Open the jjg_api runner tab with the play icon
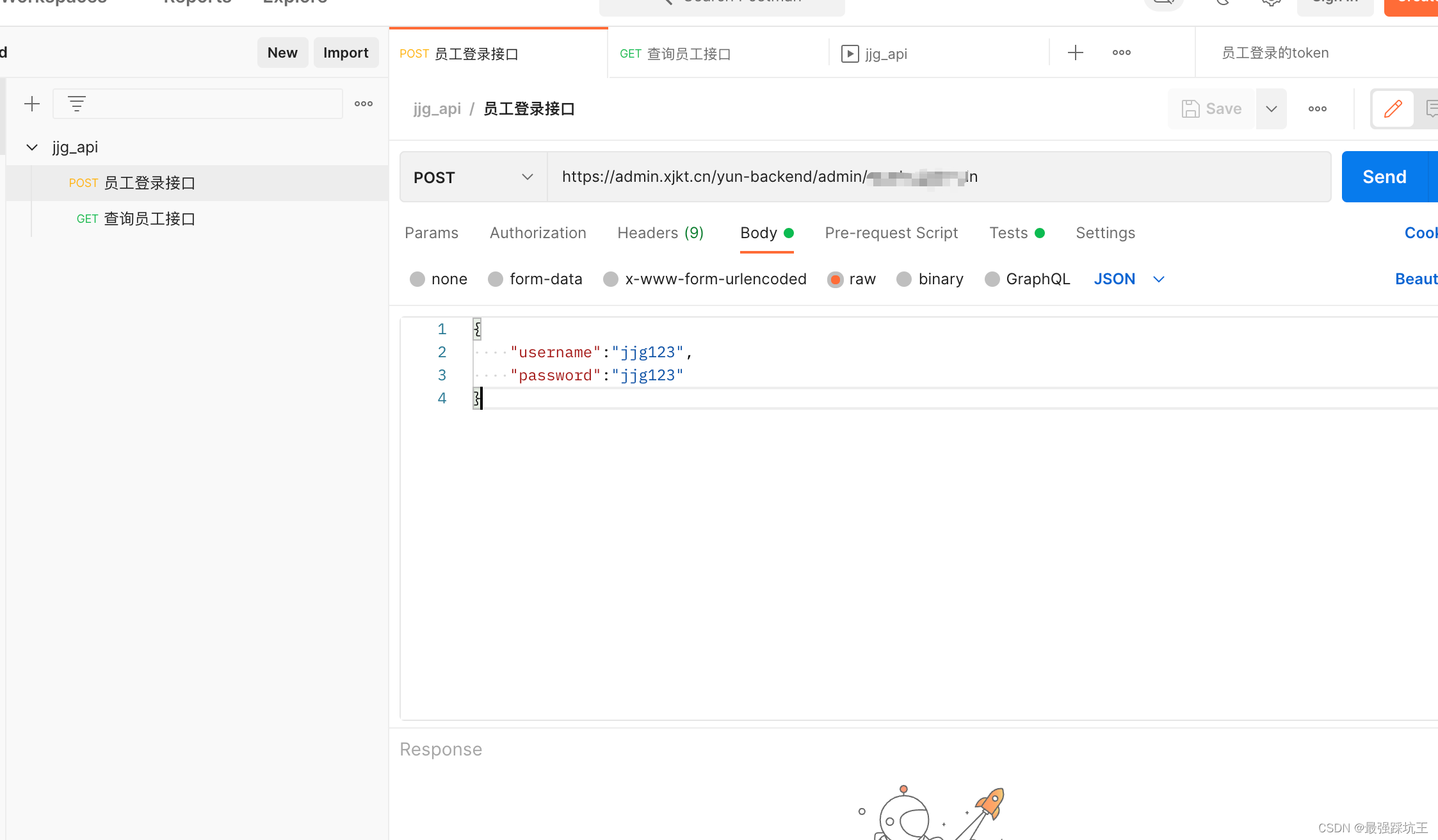Image resolution: width=1438 pixels, height=840 pixels. pyautogui.click(x=875, y=54)
